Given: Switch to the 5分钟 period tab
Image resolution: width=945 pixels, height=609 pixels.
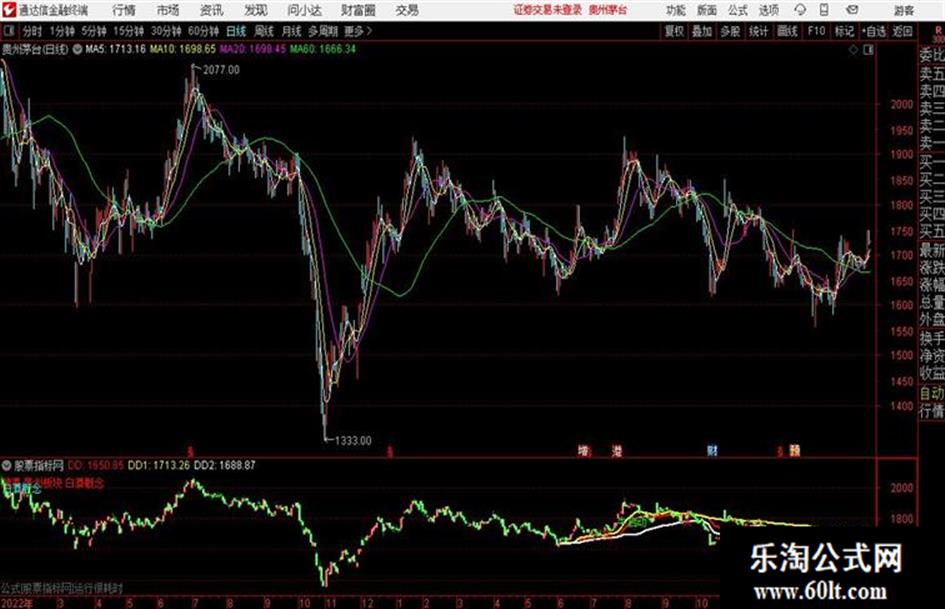Looking at the screenshot, I should pos(94,31).
